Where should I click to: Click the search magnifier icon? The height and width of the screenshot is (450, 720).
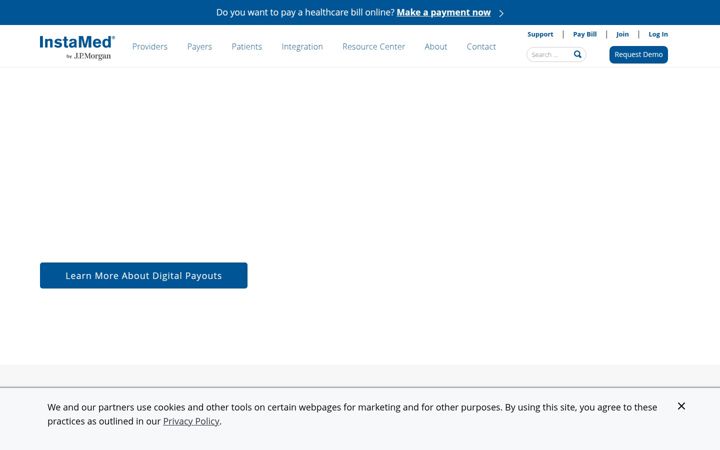(x=578, y=54)
